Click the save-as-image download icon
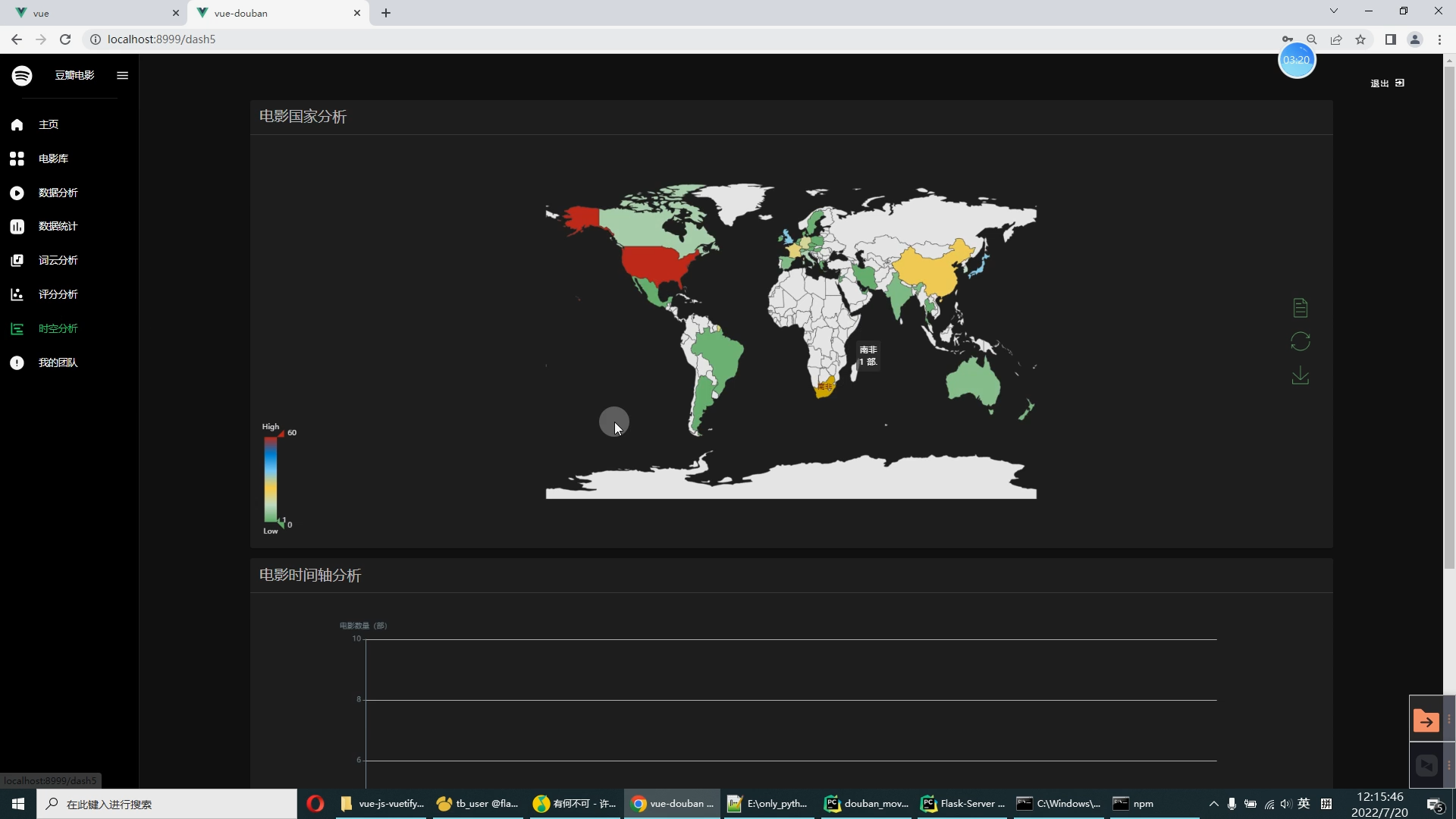 click(x=1300, y=375)
